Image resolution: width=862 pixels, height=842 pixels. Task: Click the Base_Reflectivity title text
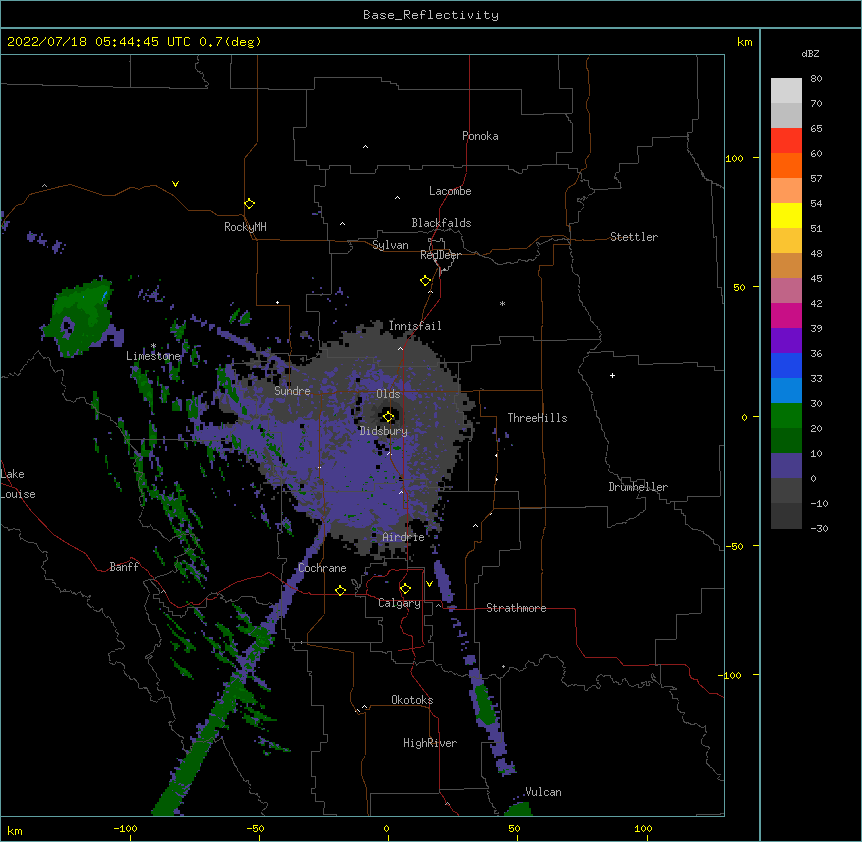pos(431,15)
